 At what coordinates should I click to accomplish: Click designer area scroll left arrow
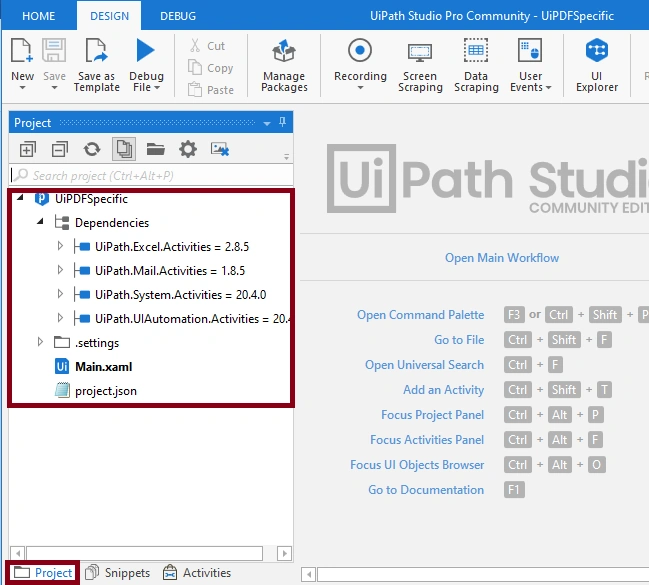308,575
